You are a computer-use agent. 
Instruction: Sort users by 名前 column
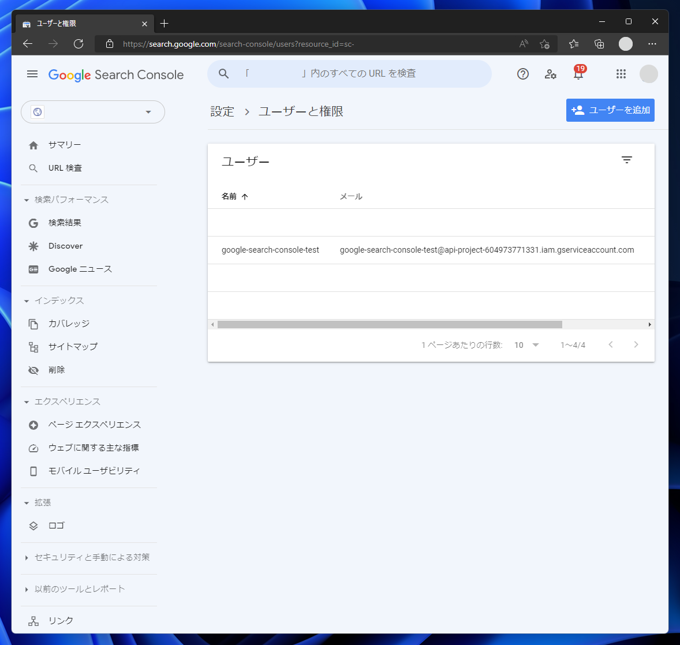[235, 196]
